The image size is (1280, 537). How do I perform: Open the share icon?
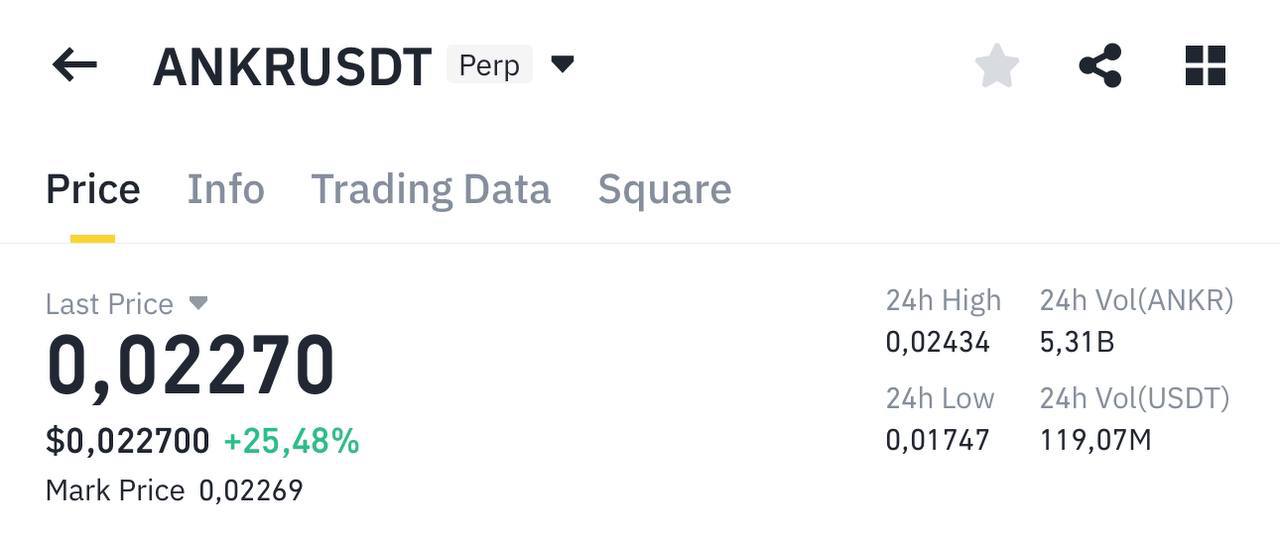point(1100,66)
